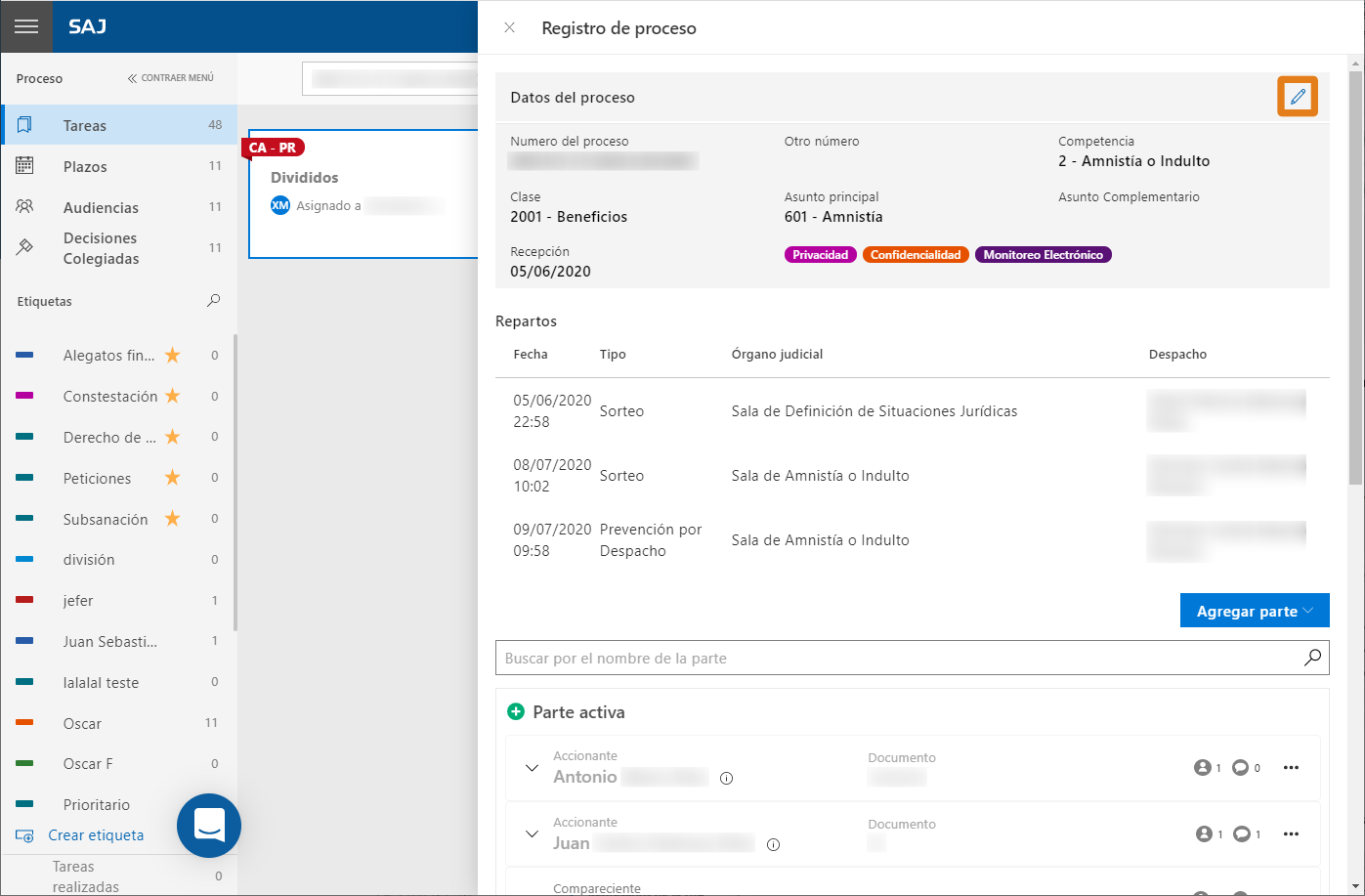This screenshot has height=896, width=1365.
Task: Click info icon next to Antonio's name
Action: tap(726, 779)
